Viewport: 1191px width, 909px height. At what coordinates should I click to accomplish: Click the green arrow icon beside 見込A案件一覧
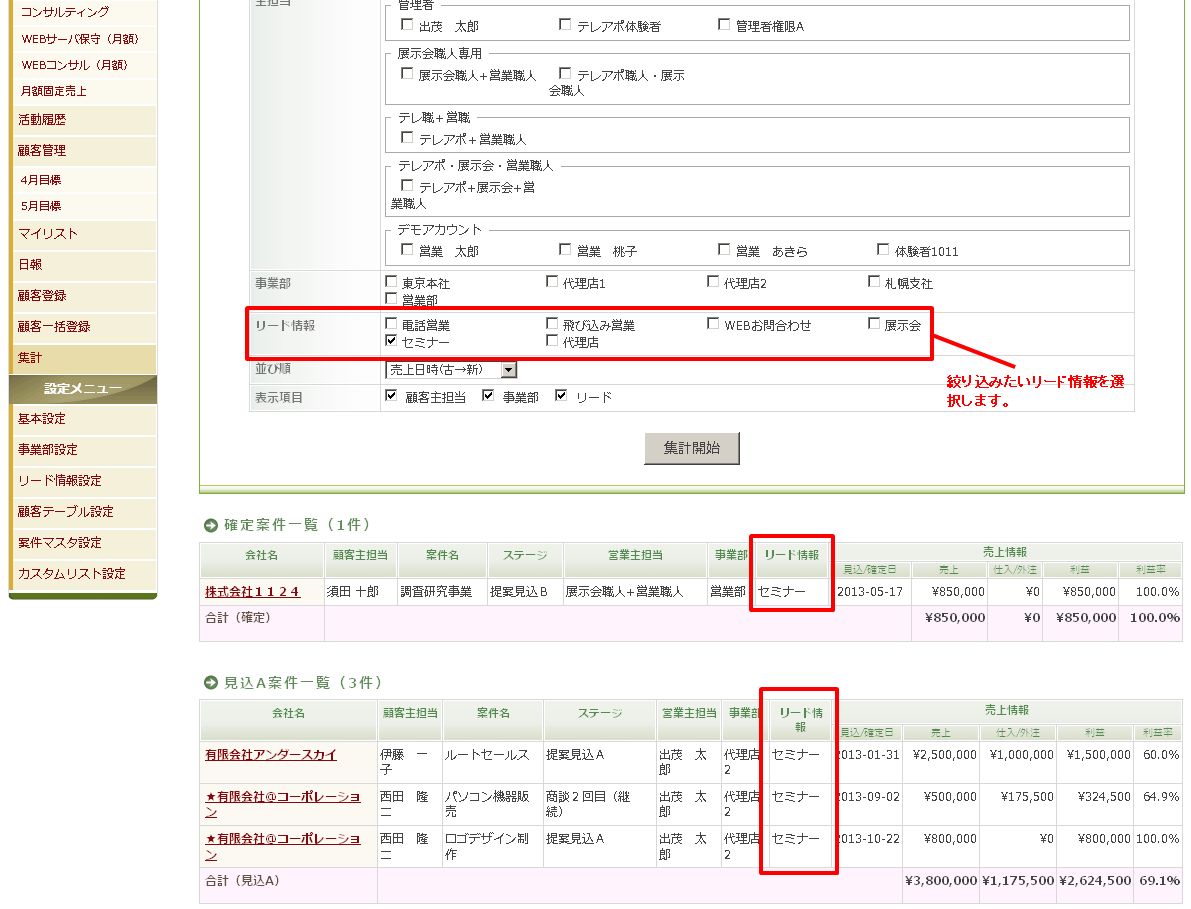coord(211,683)
